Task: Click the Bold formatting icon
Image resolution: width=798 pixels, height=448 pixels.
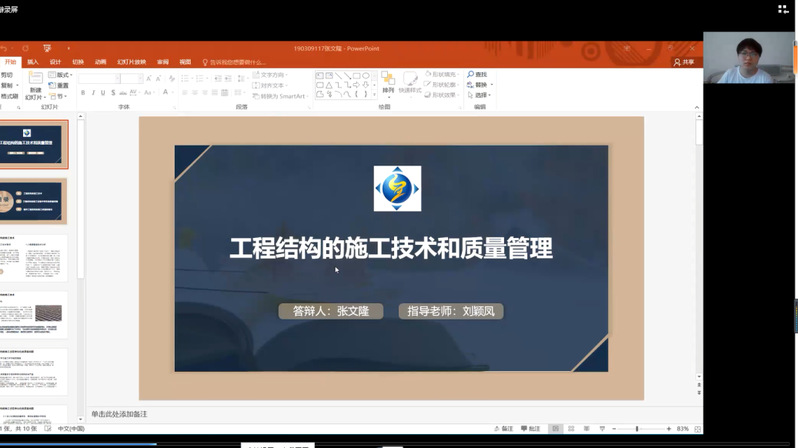Action: (x=84, y=93)
